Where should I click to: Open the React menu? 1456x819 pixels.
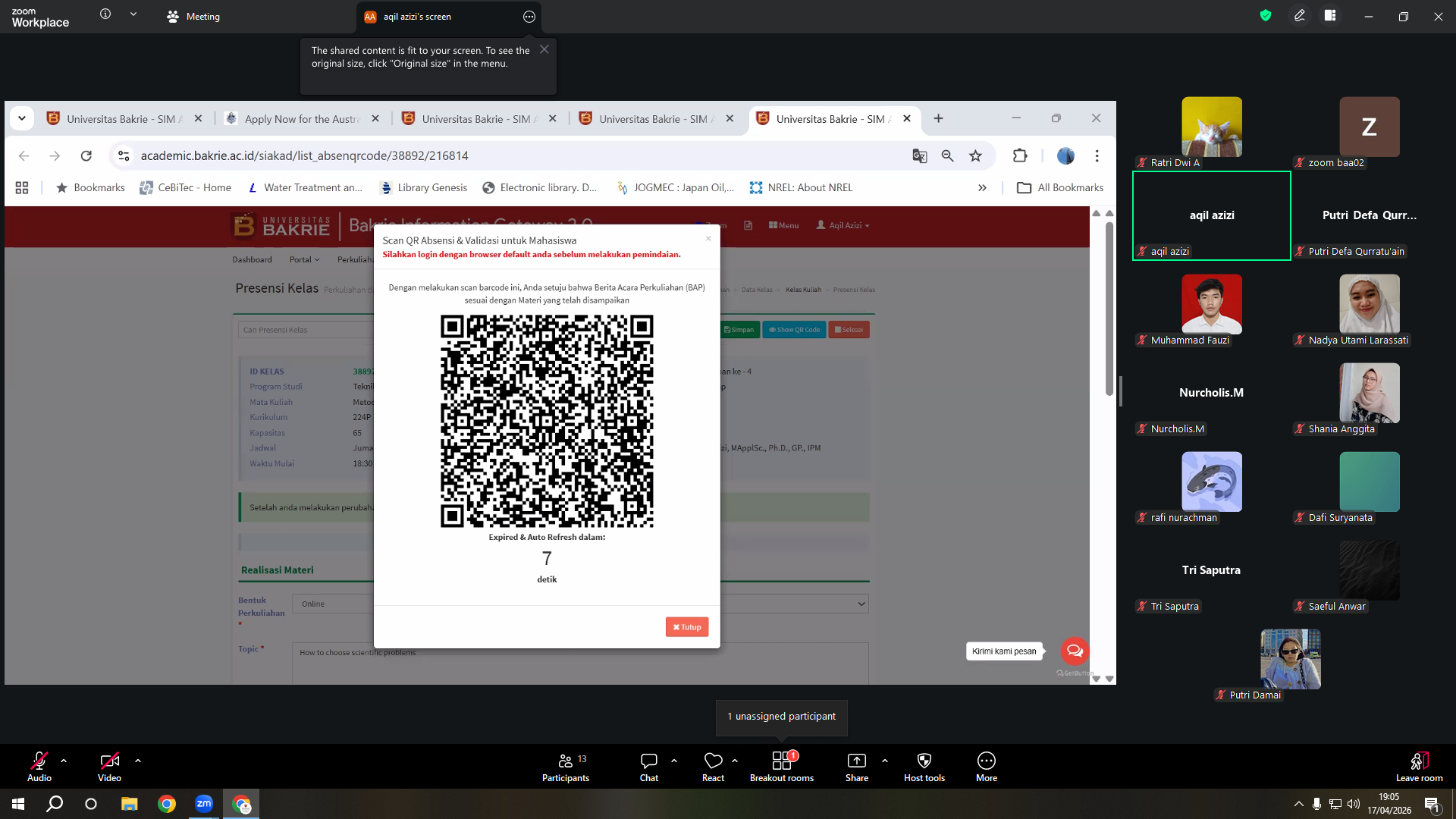(x=713, y=766)
